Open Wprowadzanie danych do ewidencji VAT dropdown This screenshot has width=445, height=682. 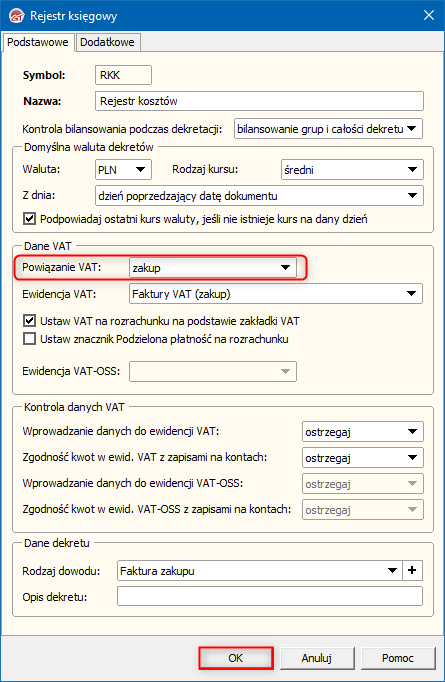362,431
